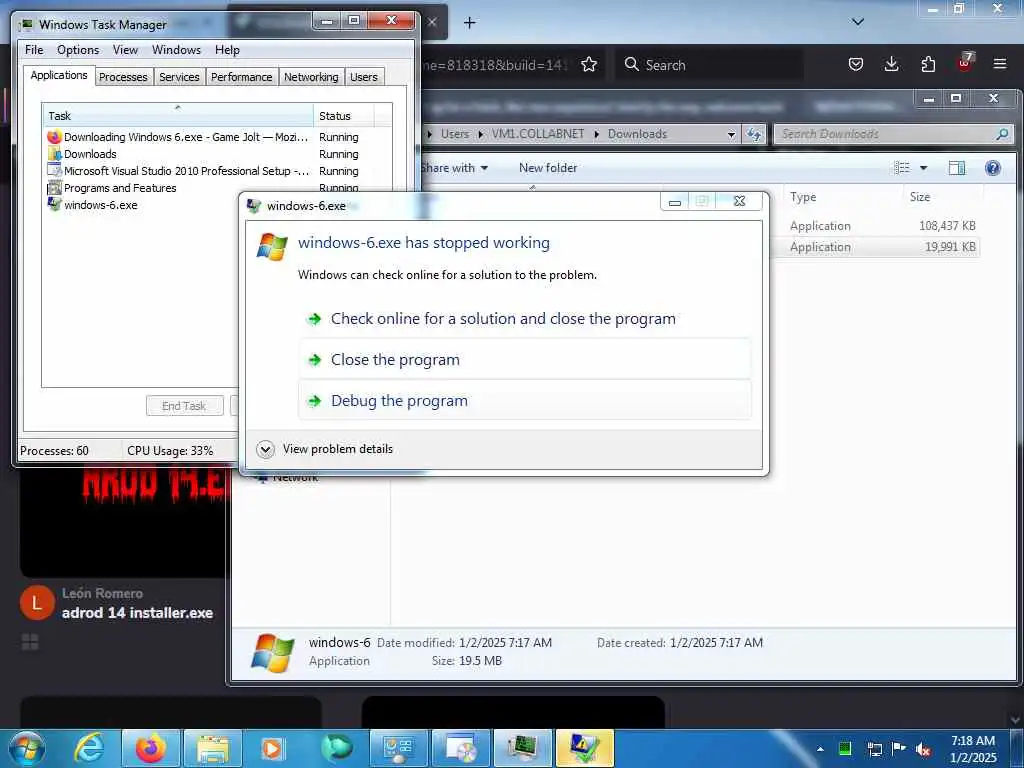Focus the Search Downloads field
This screenshot has width=1024, height=768.
click(x=886, y=134)
